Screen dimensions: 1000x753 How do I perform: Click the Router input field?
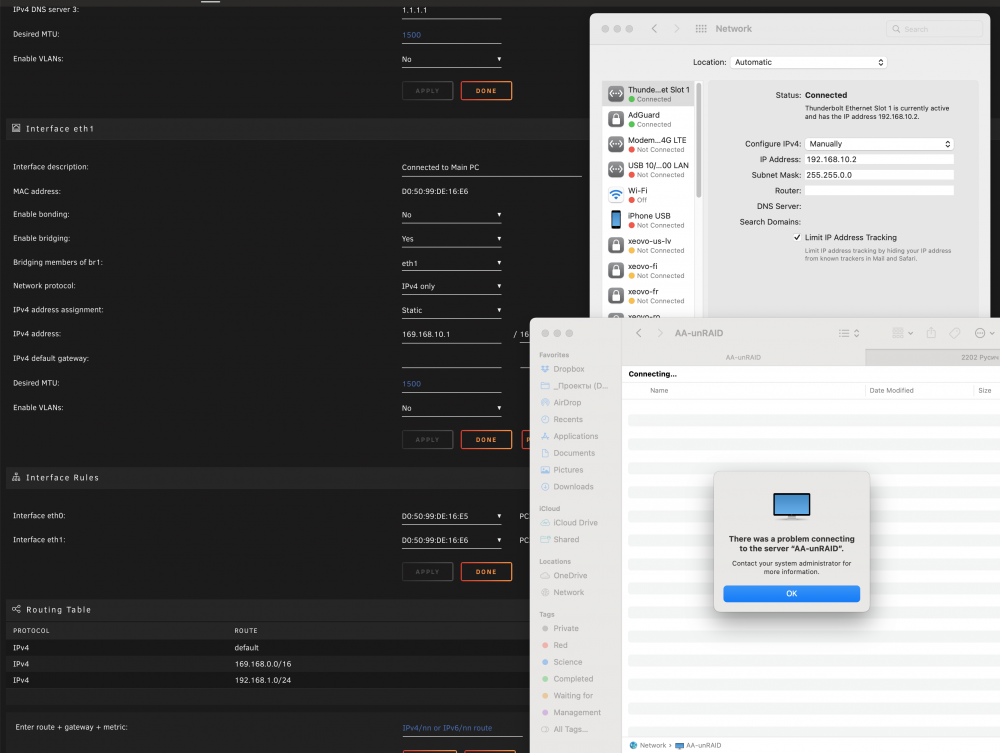point(879,191)
